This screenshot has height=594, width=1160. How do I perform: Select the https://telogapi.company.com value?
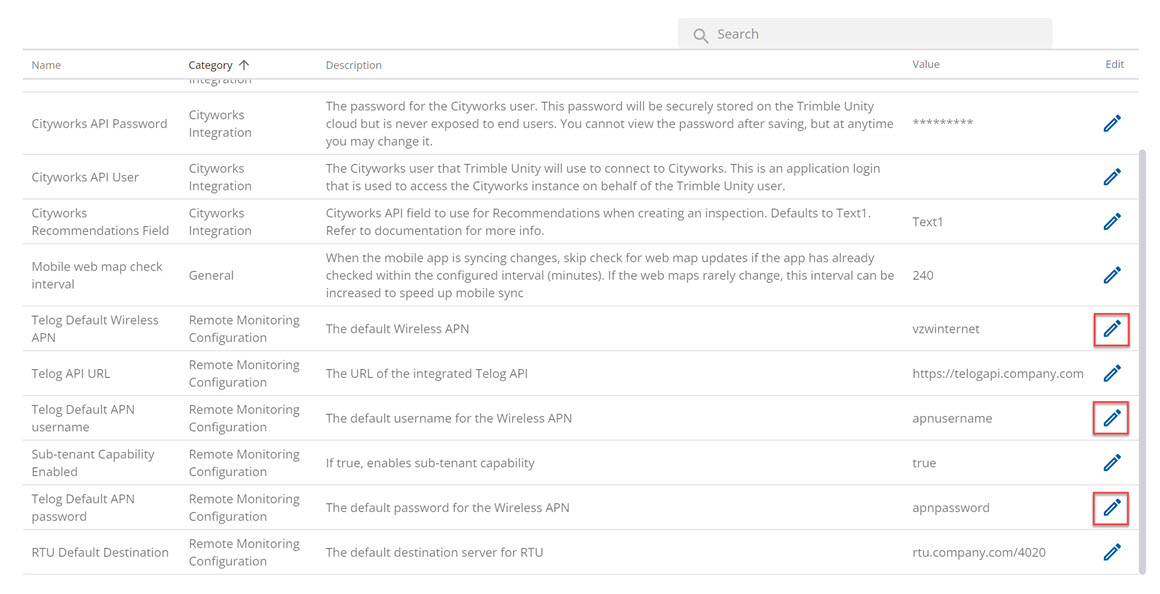[x=998, y=374]
